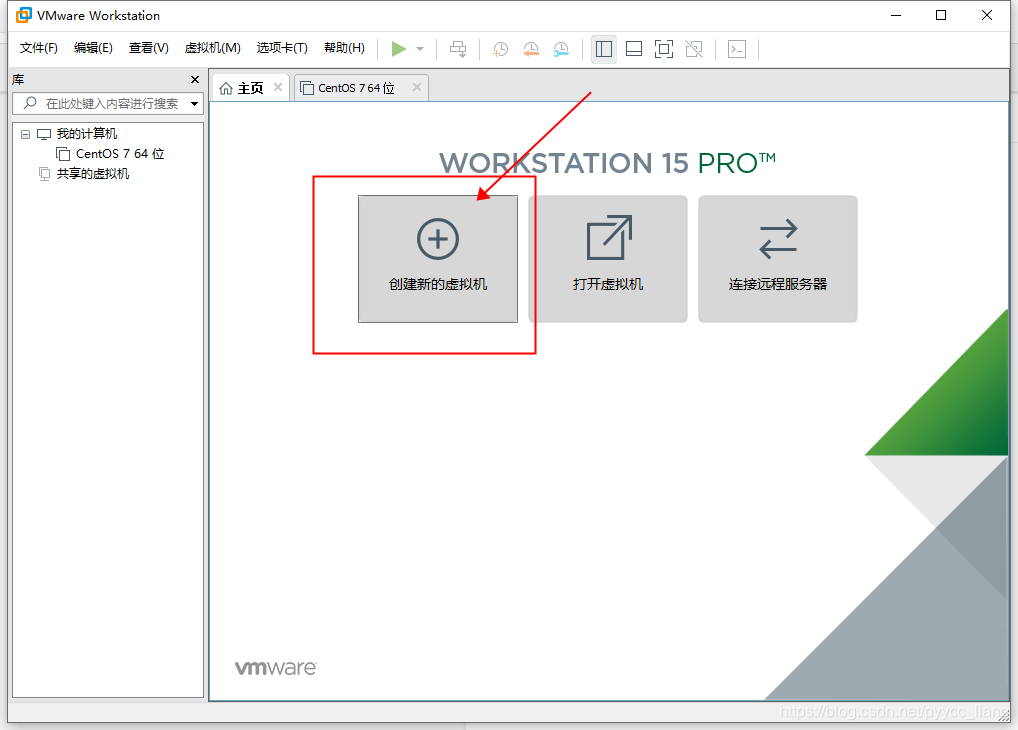Open the console view toolbar icon
Screen dimensions: 1018x730
(x=737, y=49)
